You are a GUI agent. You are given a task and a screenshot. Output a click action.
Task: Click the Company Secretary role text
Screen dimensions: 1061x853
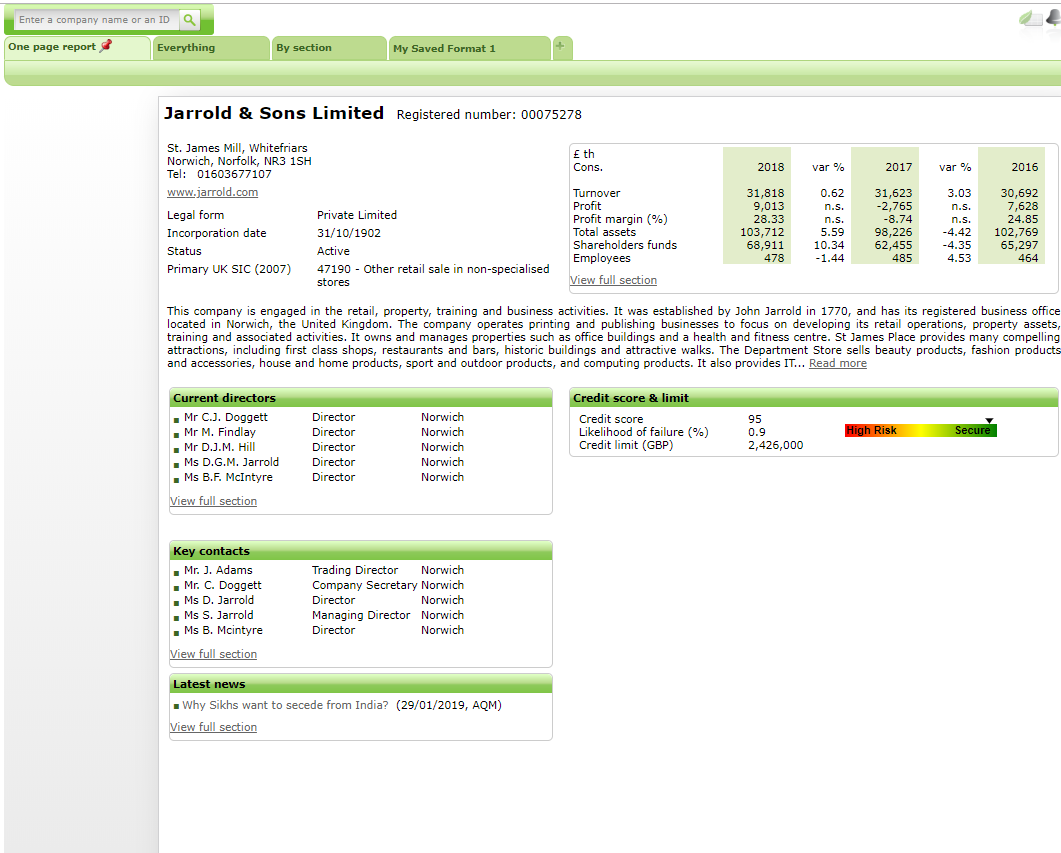(x=364, y=585)
